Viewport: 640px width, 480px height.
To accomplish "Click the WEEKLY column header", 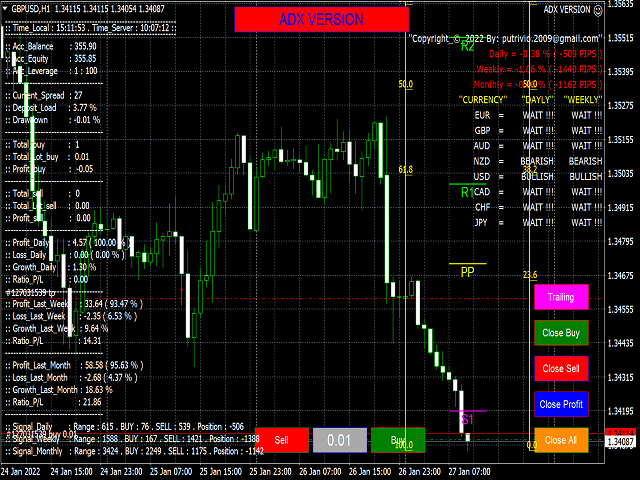I will [x=583, y=100].
